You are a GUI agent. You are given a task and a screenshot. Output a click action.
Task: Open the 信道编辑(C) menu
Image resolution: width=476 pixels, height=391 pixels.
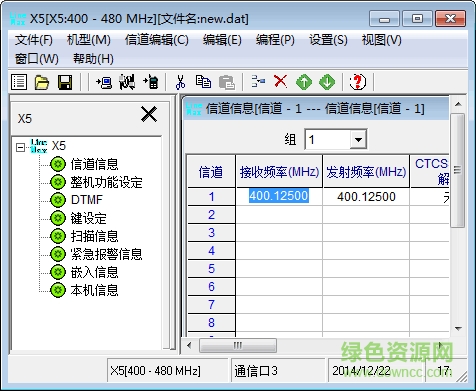pos(157,40)
